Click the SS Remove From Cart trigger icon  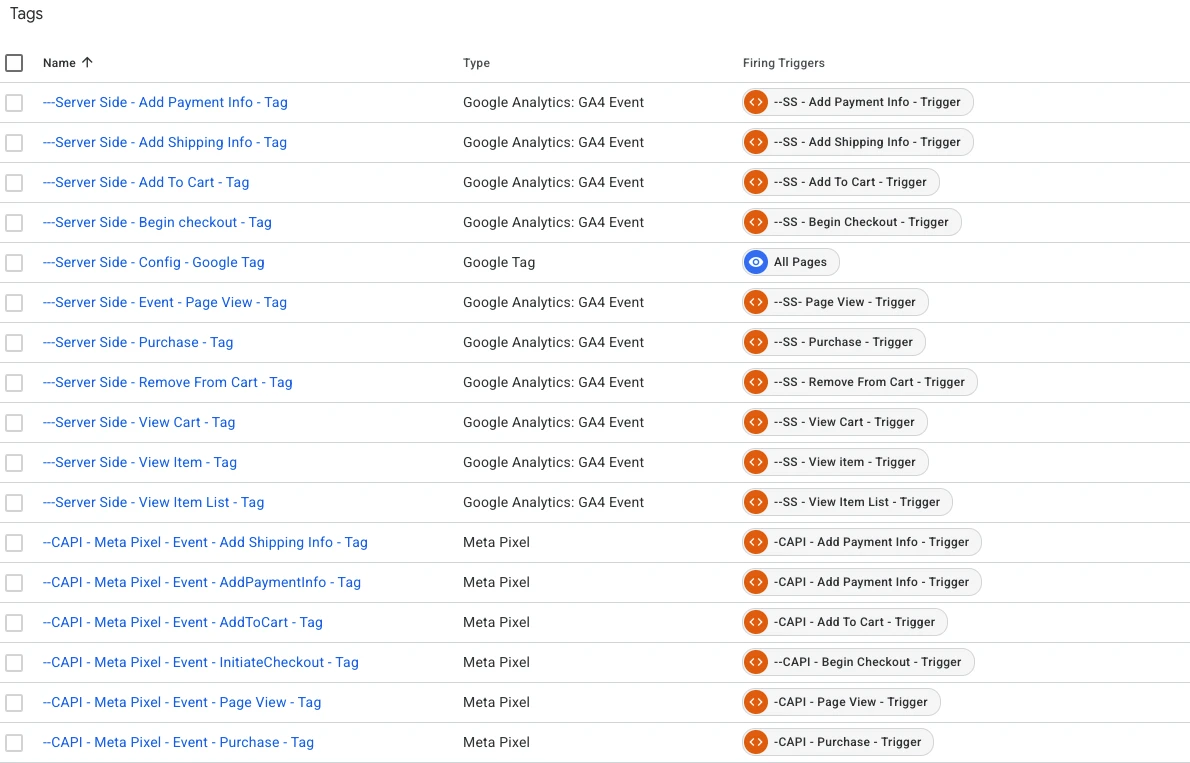point(756,382)
